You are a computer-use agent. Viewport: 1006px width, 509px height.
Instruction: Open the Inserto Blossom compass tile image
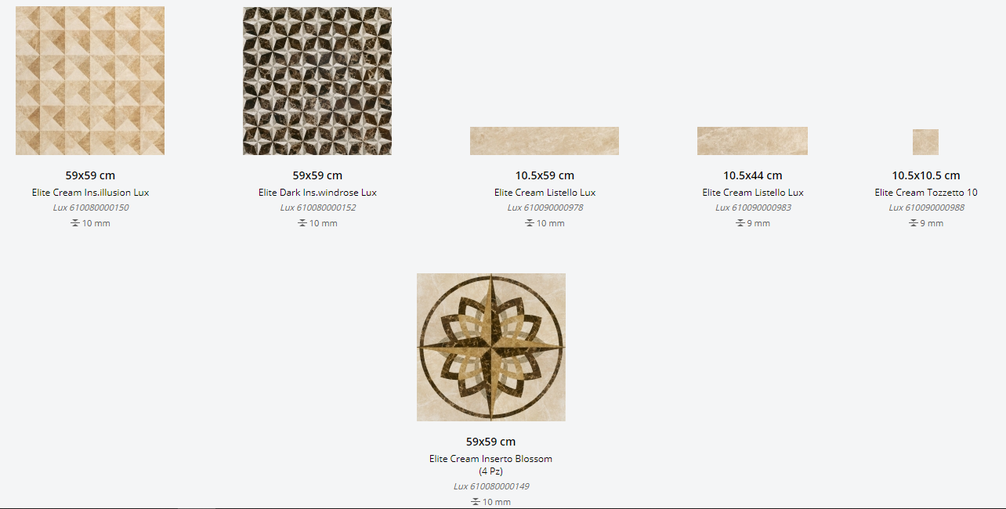(491, 347)
